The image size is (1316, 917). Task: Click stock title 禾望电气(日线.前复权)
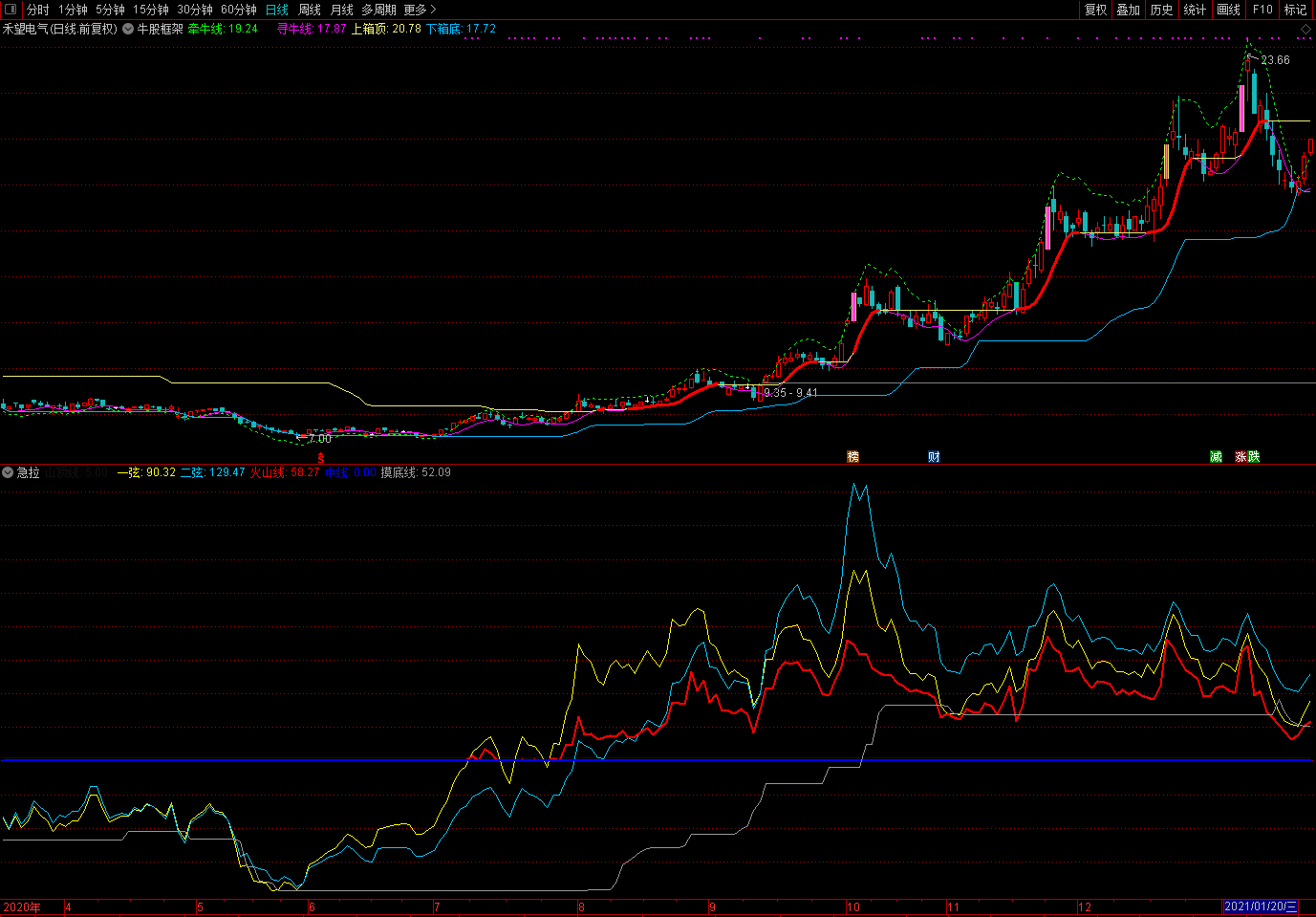coord(60,29)
